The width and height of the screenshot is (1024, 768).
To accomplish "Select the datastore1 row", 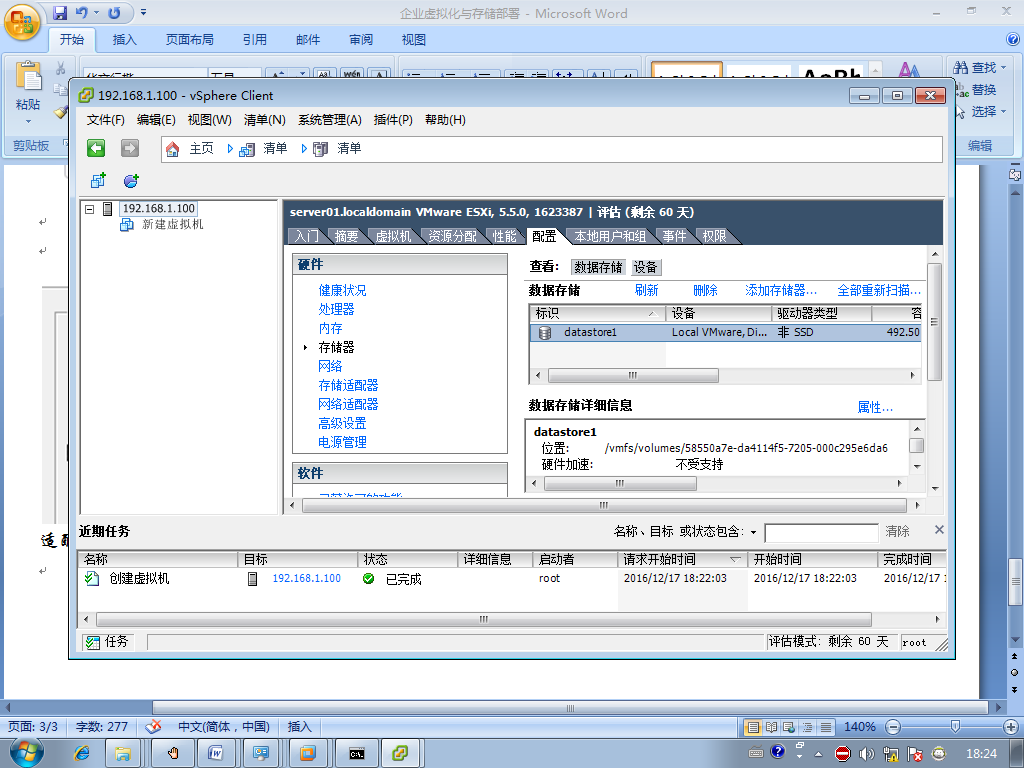I will pyautogui.click(x=726, y=332).
